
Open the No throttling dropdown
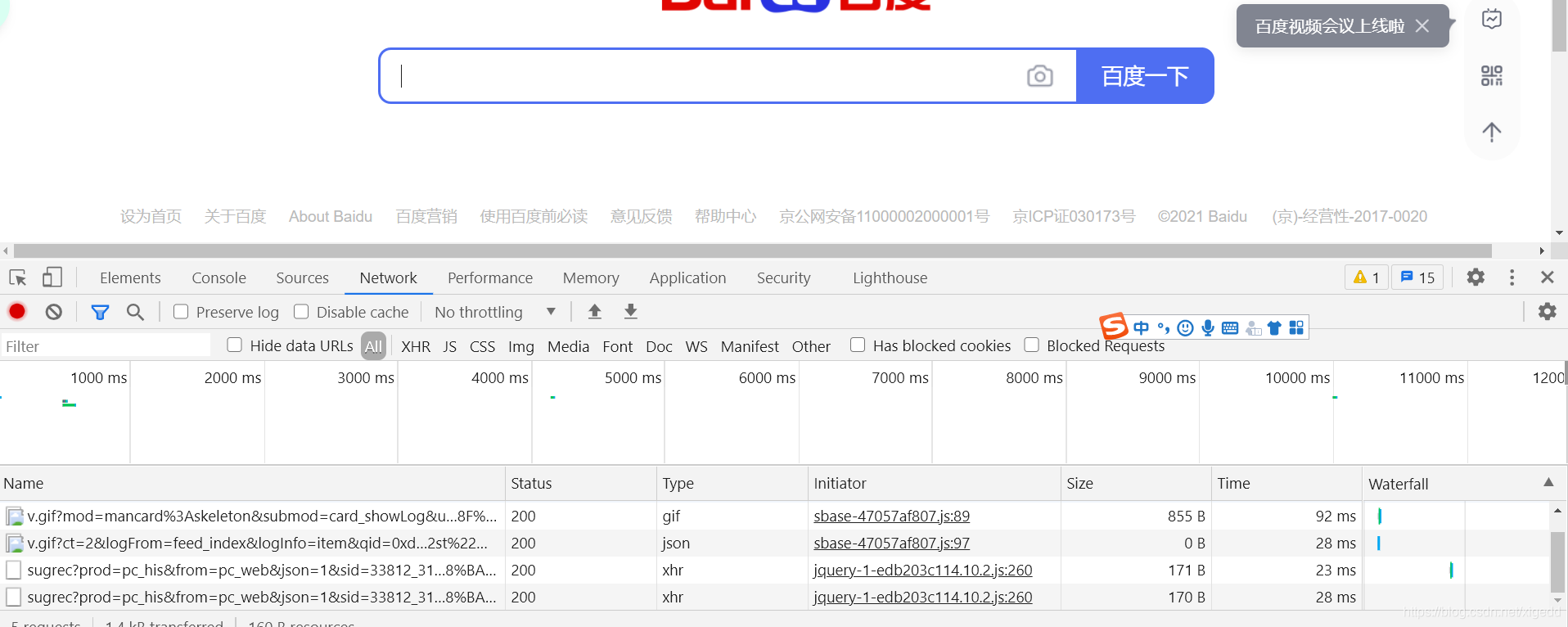click(495, 312)
